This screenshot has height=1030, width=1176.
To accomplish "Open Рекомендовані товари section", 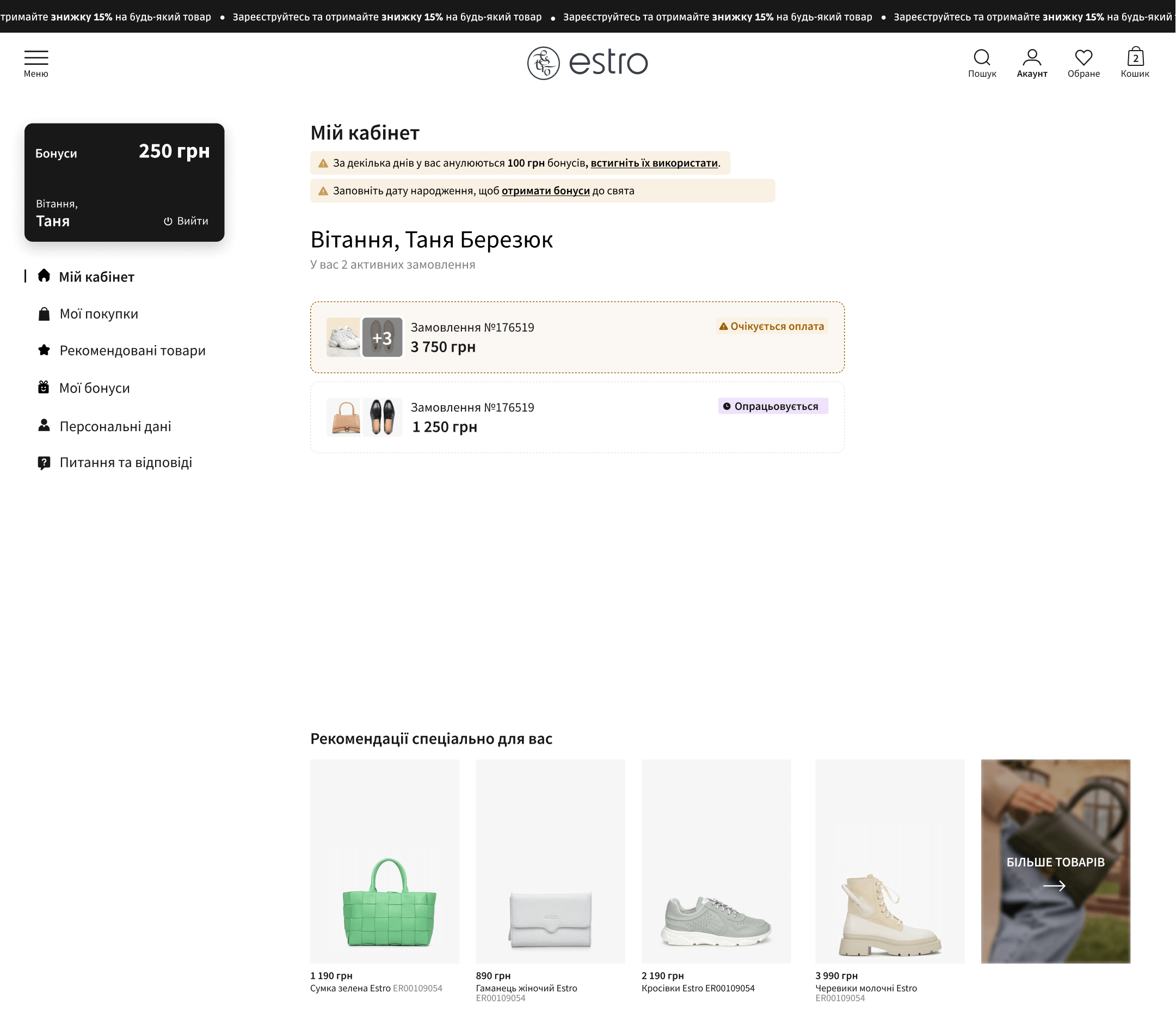I will (x=132, y=351).
